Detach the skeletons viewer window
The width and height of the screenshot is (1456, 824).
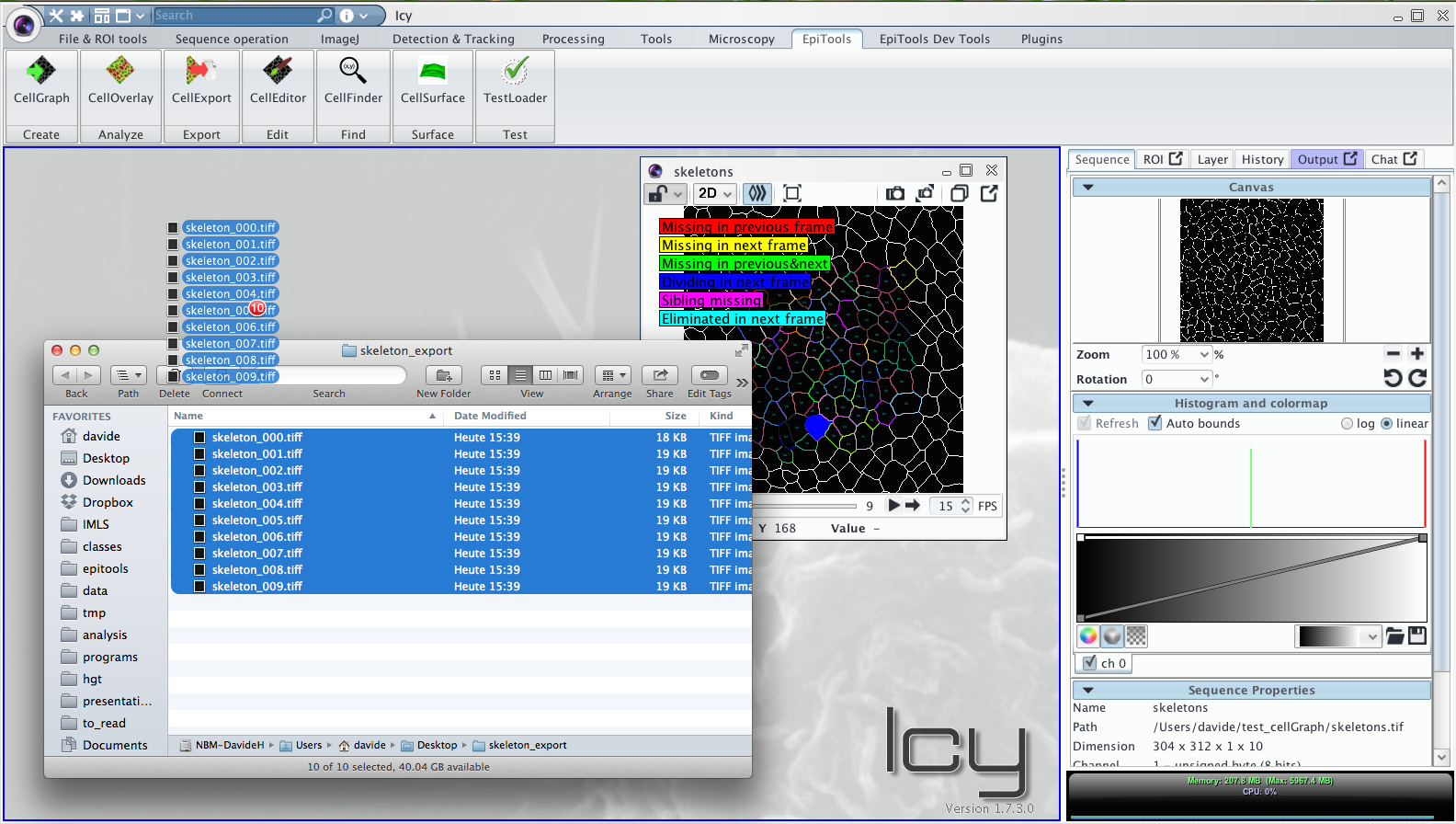989,193
